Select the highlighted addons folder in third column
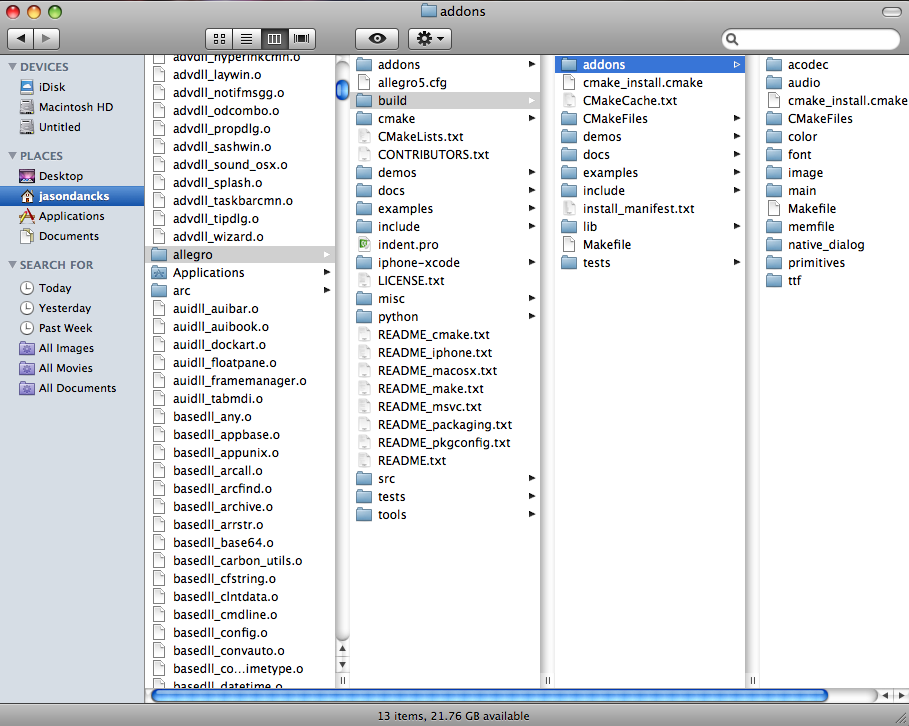Viewport: 909px width, 726px height. point(650,64)
